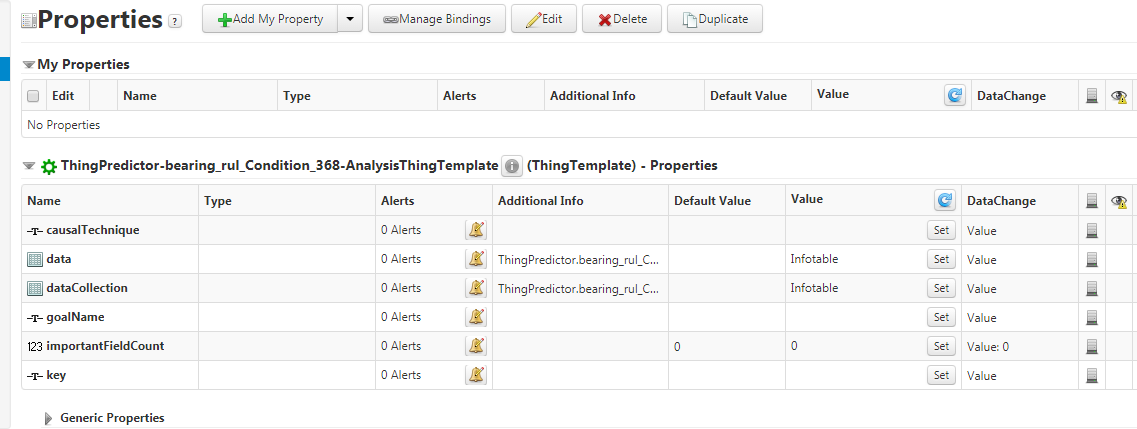This screenshot has width=1137, height=429.
Task: Click Set button for importantFieldCount
Action: tap(941, 346)
